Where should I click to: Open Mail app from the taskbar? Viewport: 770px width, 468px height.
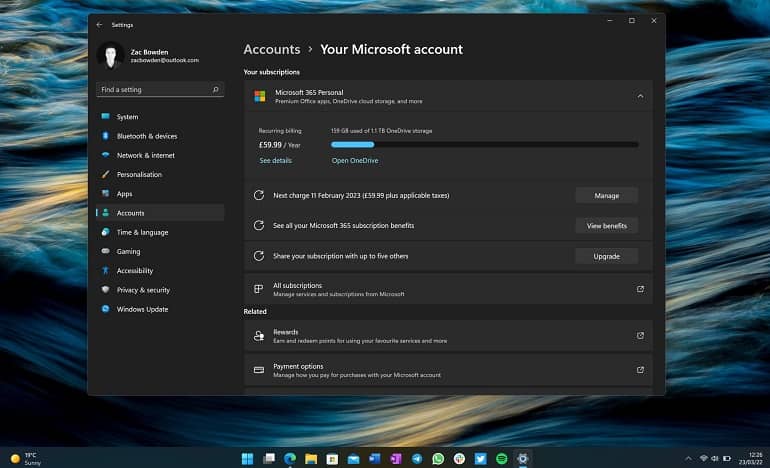point(354,459)
